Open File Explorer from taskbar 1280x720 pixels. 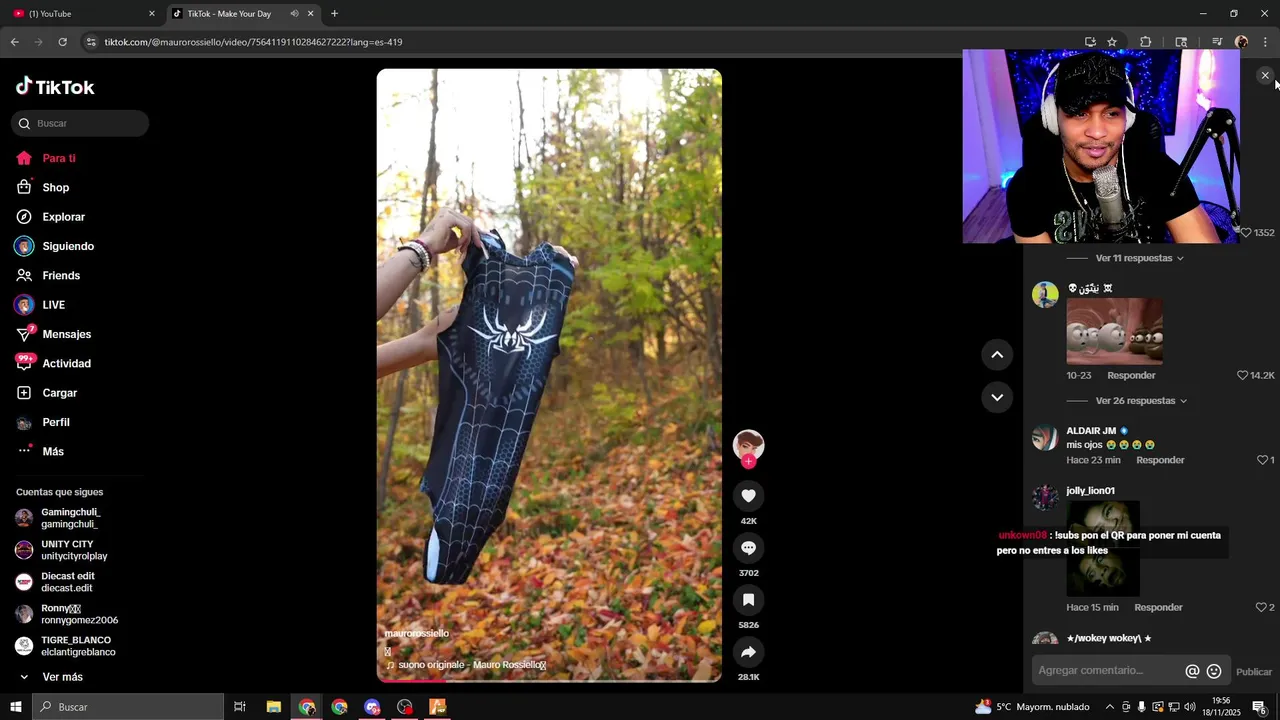pyautogui.click(x=273, y=707)
